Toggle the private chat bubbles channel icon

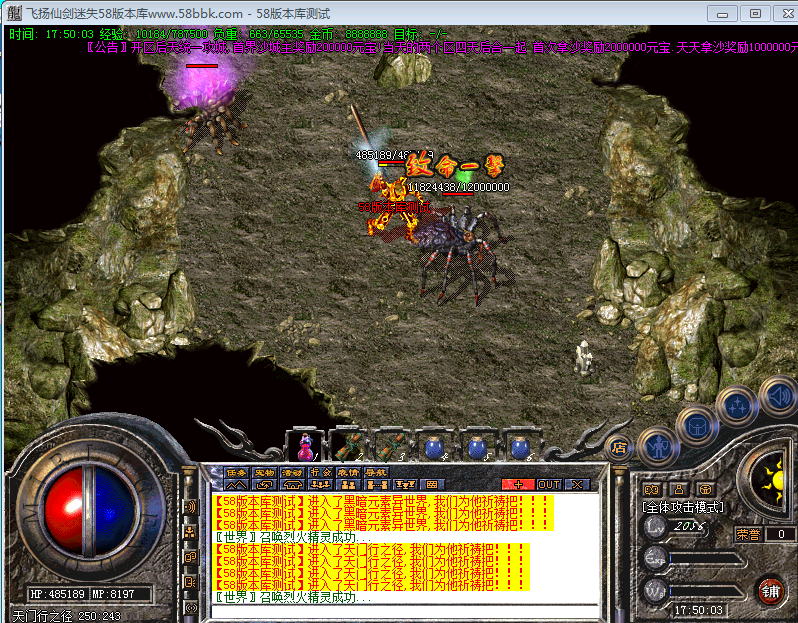(190, 557)
